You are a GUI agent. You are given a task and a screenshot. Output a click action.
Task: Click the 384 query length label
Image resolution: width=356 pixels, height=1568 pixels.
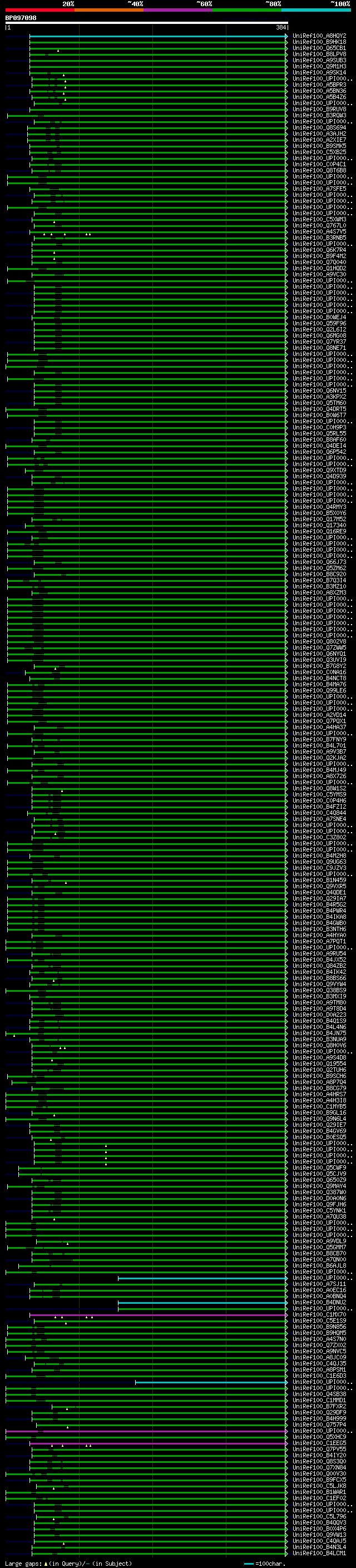tap(280, 27)
